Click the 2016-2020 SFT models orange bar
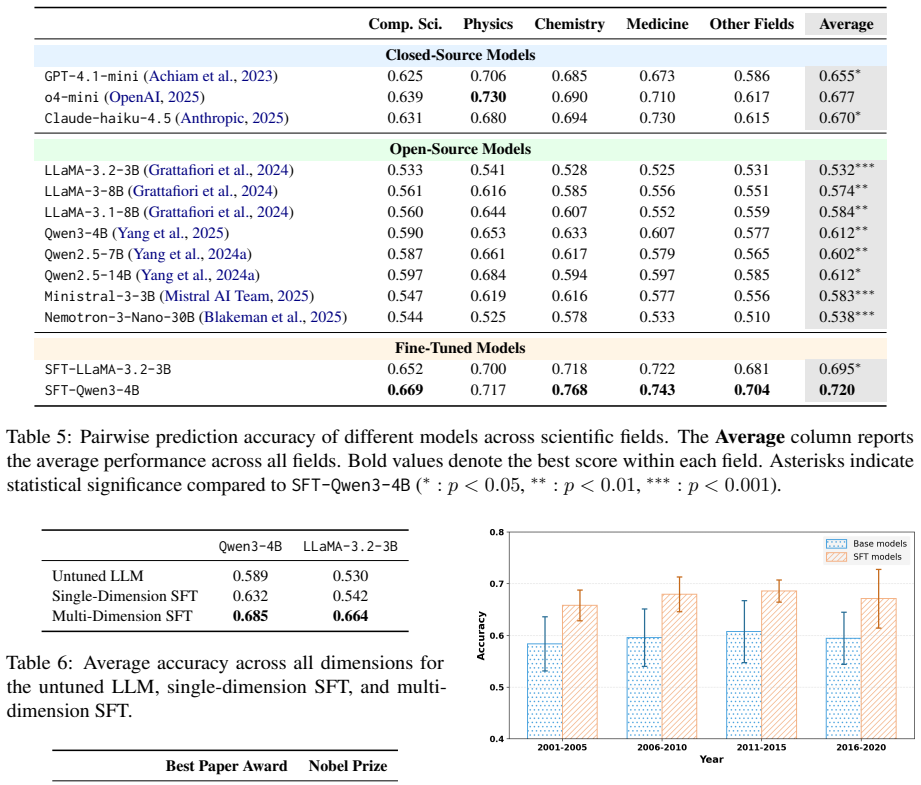 [x=879, y=669]
